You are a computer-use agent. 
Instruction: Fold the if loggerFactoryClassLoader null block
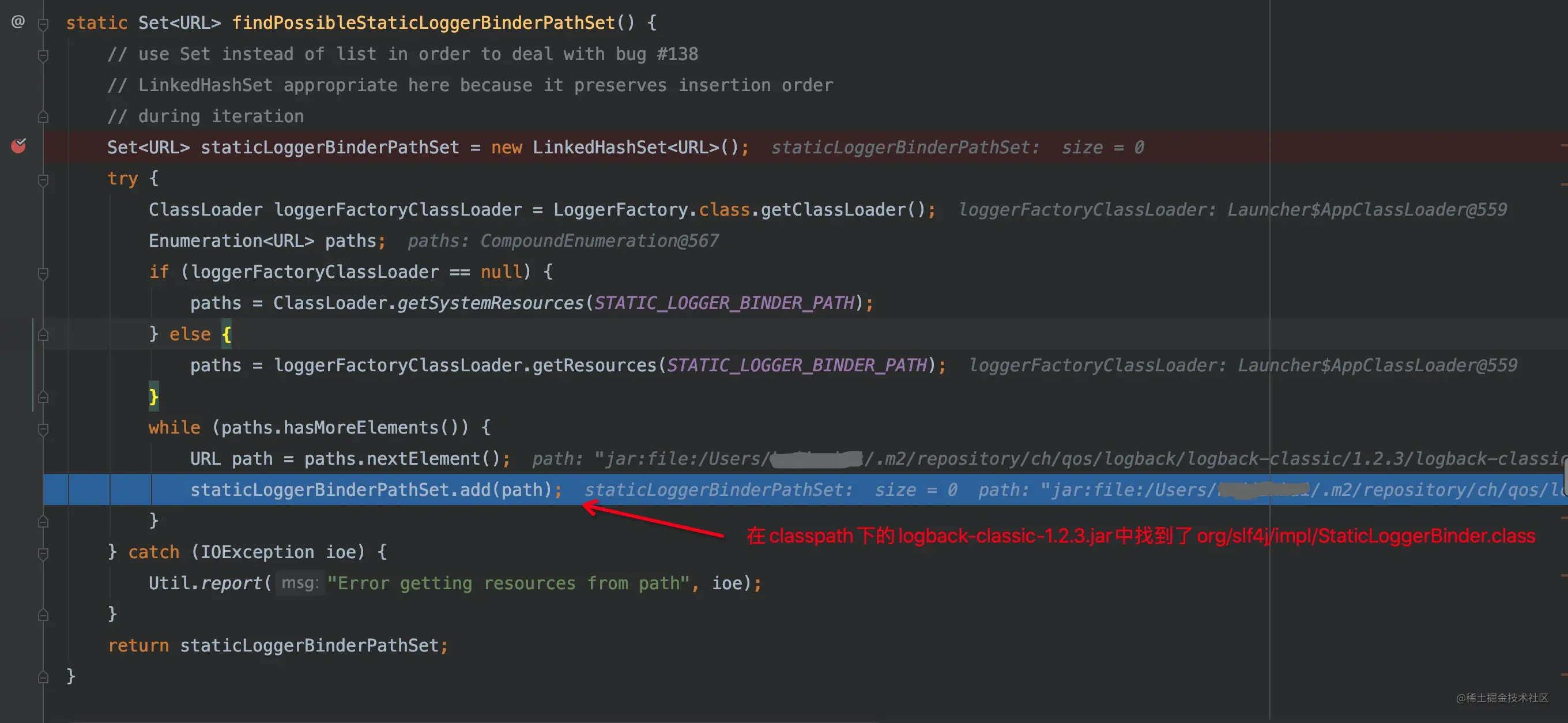43,274
